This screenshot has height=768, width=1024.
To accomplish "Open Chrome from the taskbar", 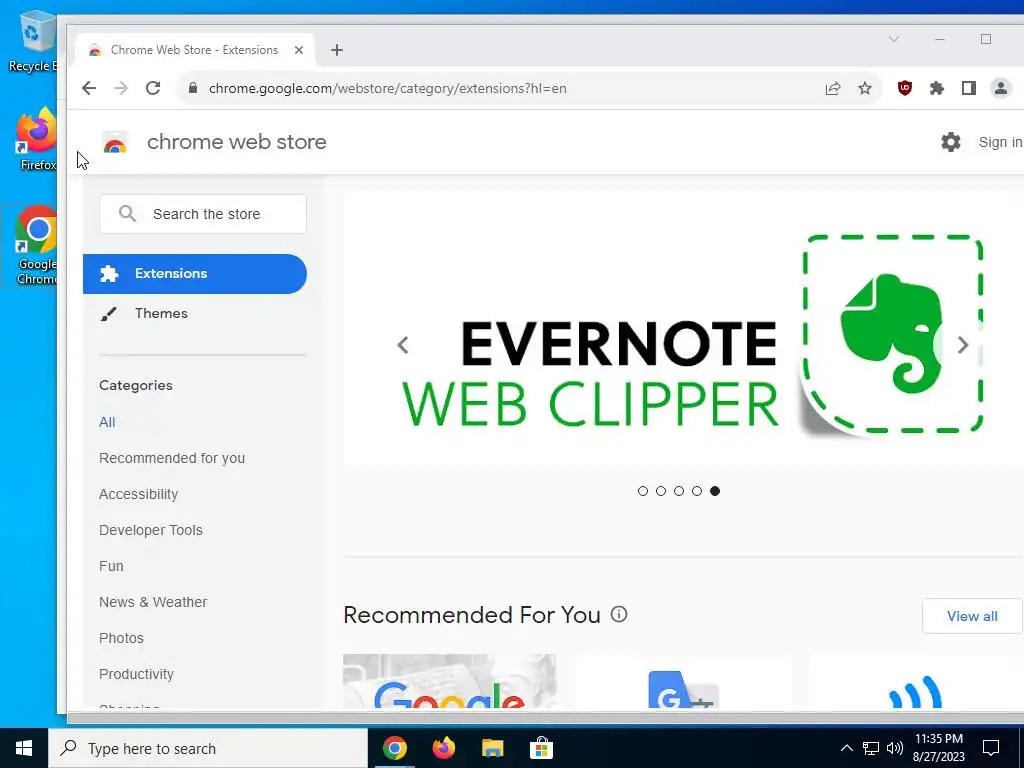I will [x=394, y=748].
